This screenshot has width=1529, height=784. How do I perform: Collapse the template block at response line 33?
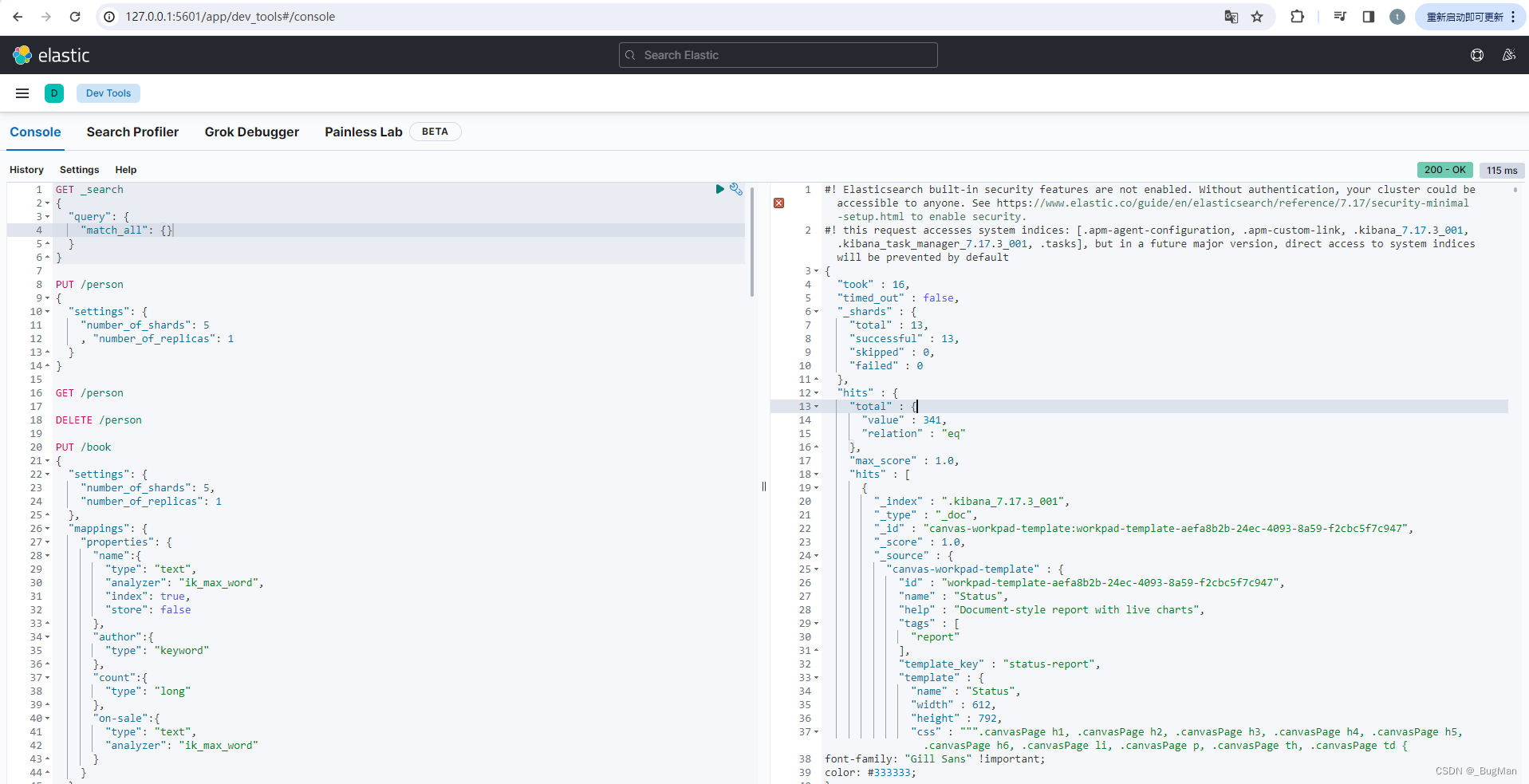pos(816,678)
